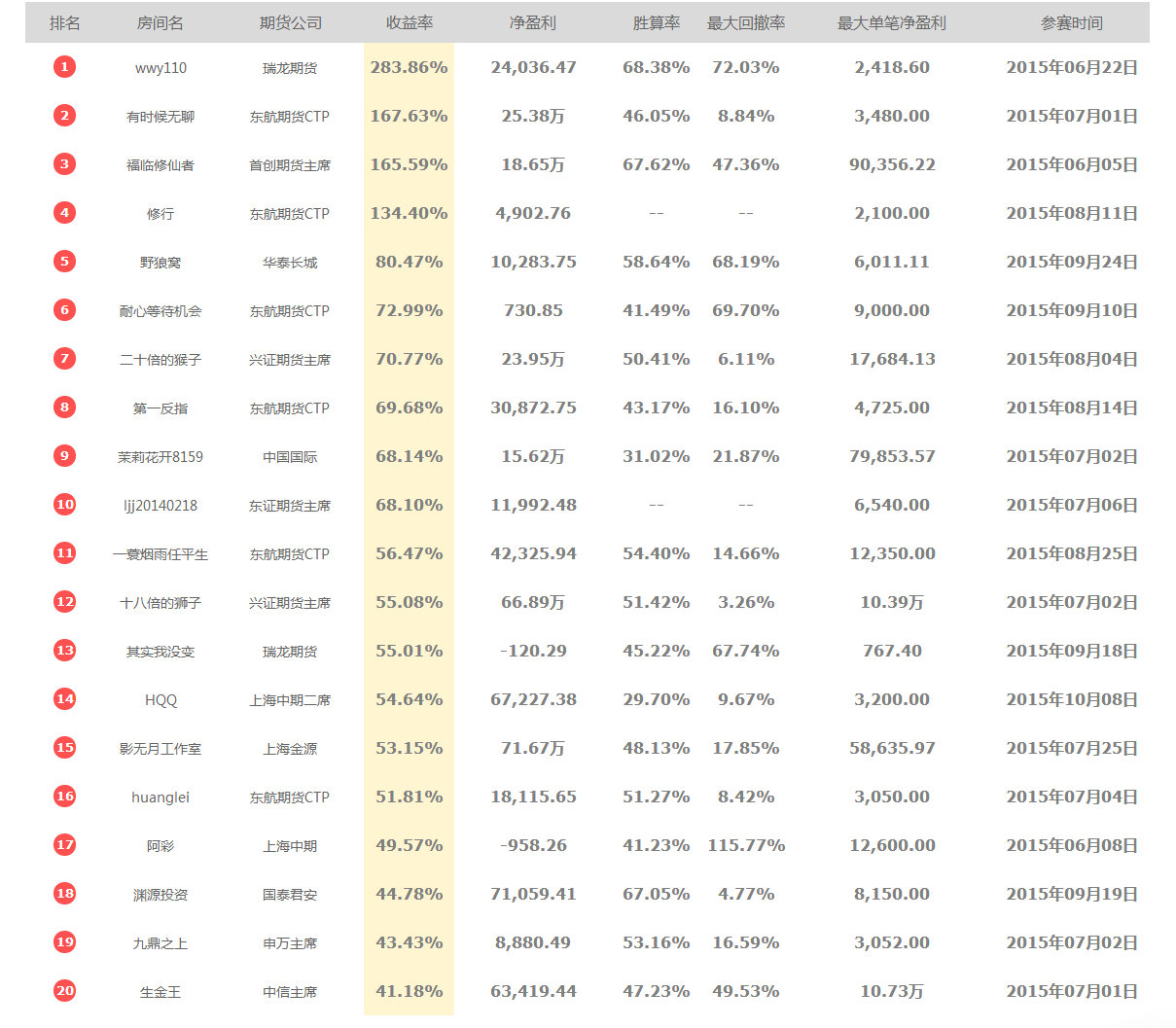Open room 二十倍的猴子
The height and width of the screenshot is (1028, 1176).
pos(160,360)
